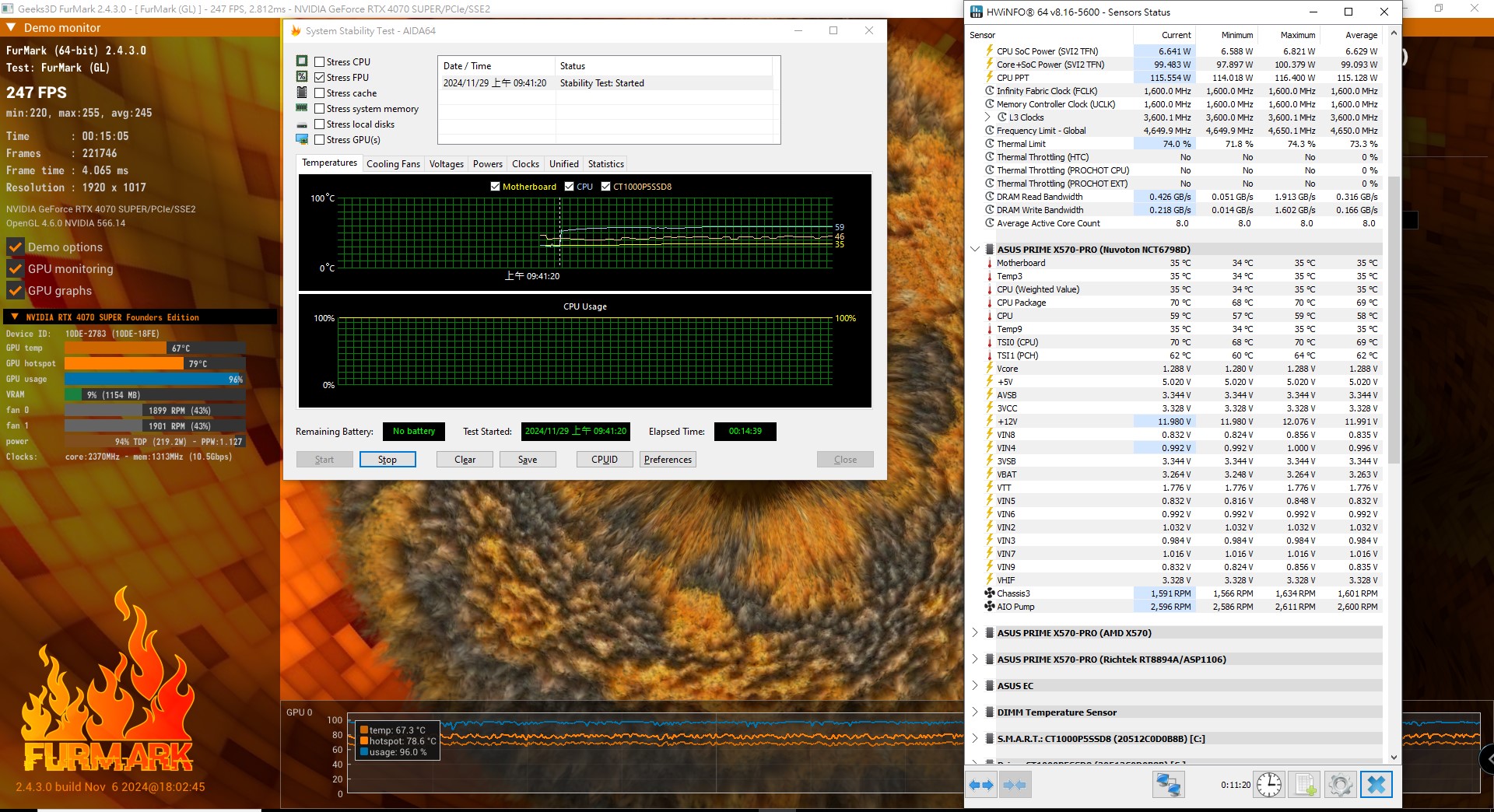Click AIDA64 flame icon in title bar
This screenshot has width=1494, height=812.
coord(296,31)
